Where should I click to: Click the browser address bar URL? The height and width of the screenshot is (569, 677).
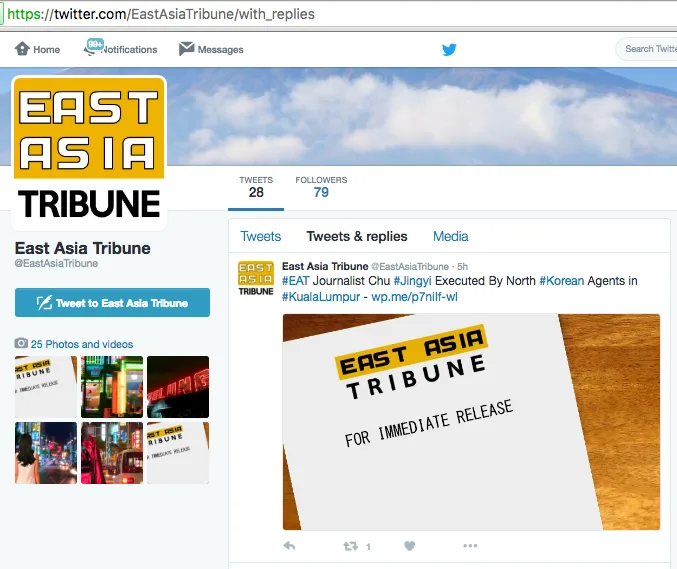click(x=161, y=14)
